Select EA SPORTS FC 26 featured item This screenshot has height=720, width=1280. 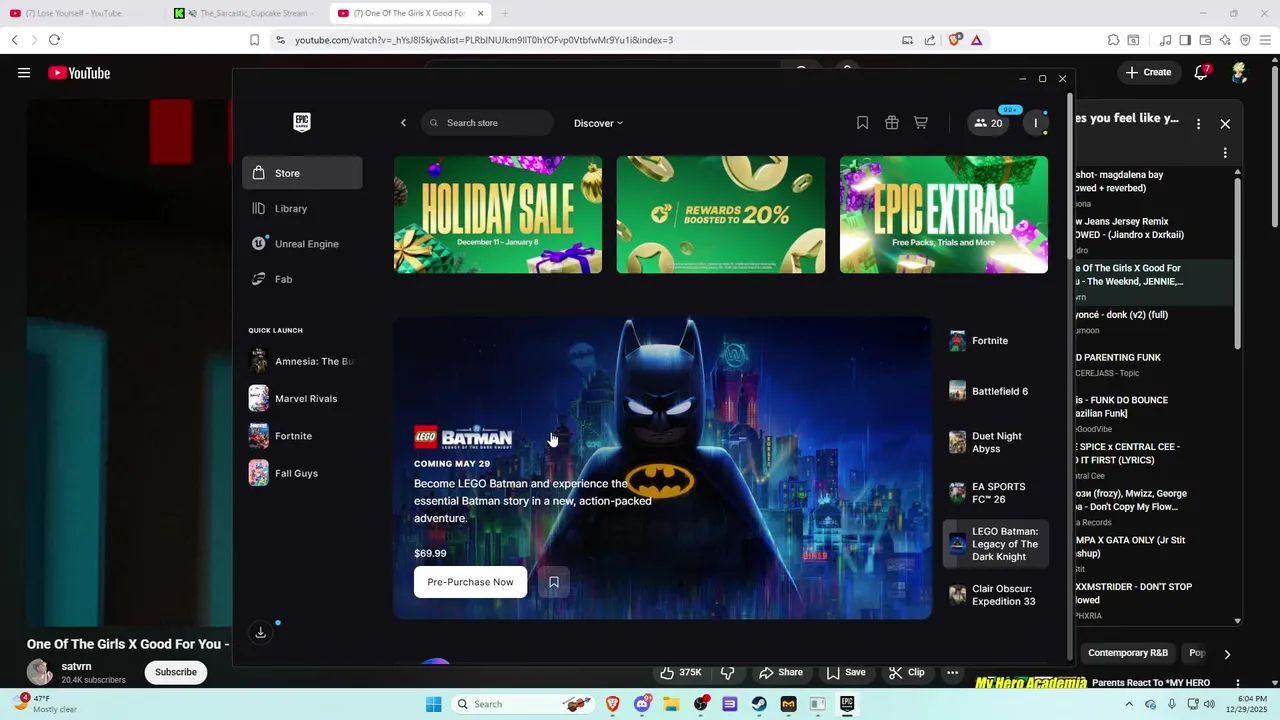point(996,493)
